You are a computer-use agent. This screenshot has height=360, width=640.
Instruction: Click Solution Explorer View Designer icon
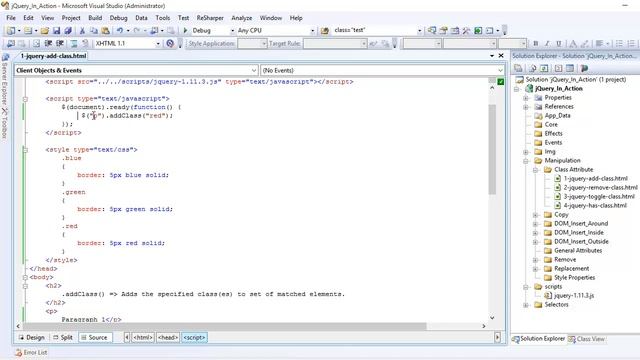[570, 69]
